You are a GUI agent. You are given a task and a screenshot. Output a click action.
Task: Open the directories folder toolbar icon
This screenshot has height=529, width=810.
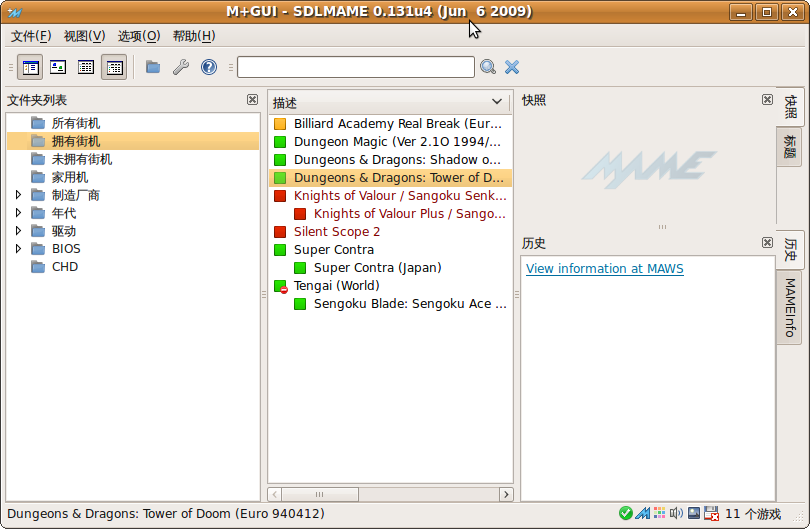(153, 67)
